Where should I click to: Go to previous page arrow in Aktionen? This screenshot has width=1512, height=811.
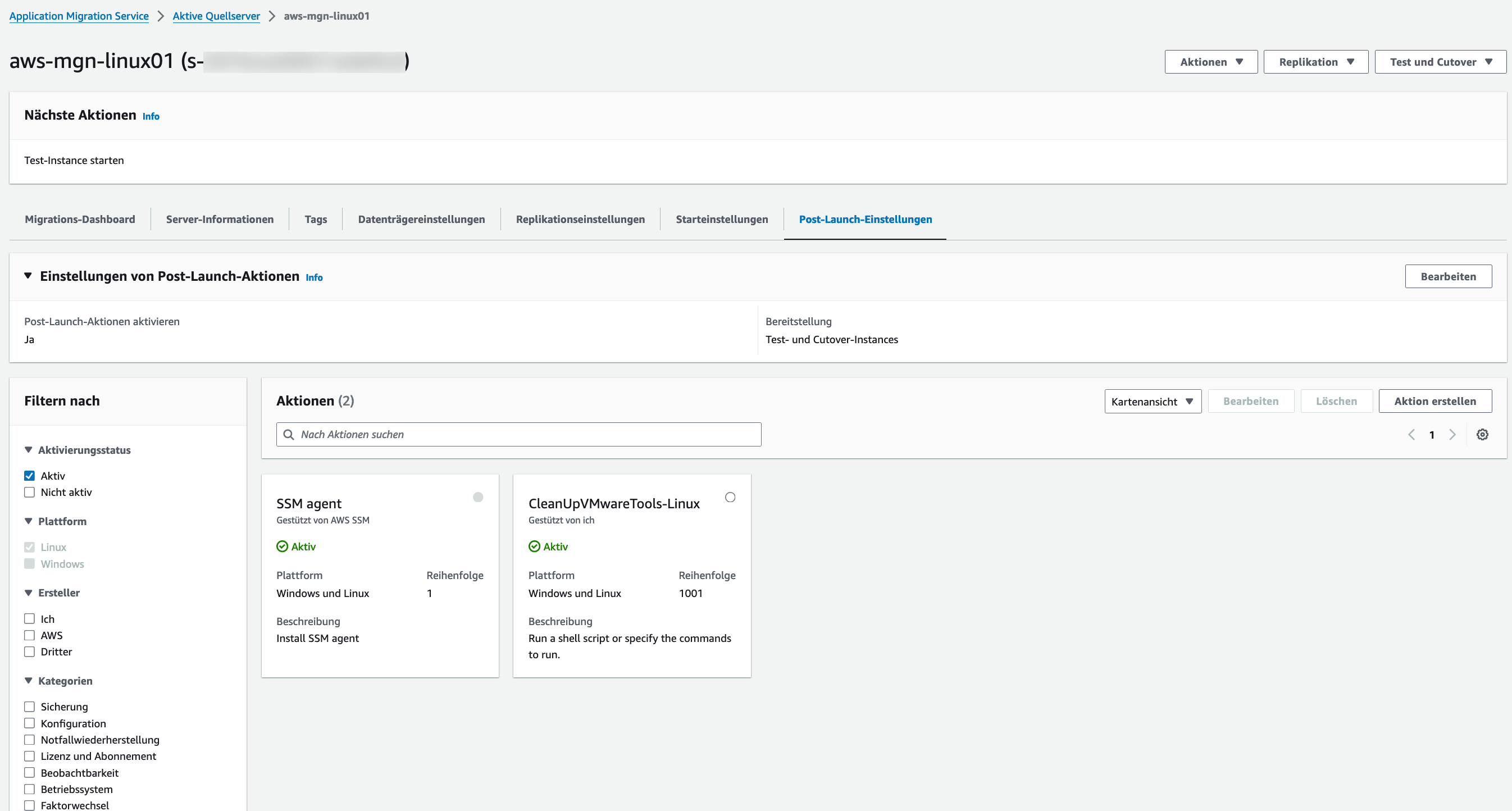[1411, 434]
